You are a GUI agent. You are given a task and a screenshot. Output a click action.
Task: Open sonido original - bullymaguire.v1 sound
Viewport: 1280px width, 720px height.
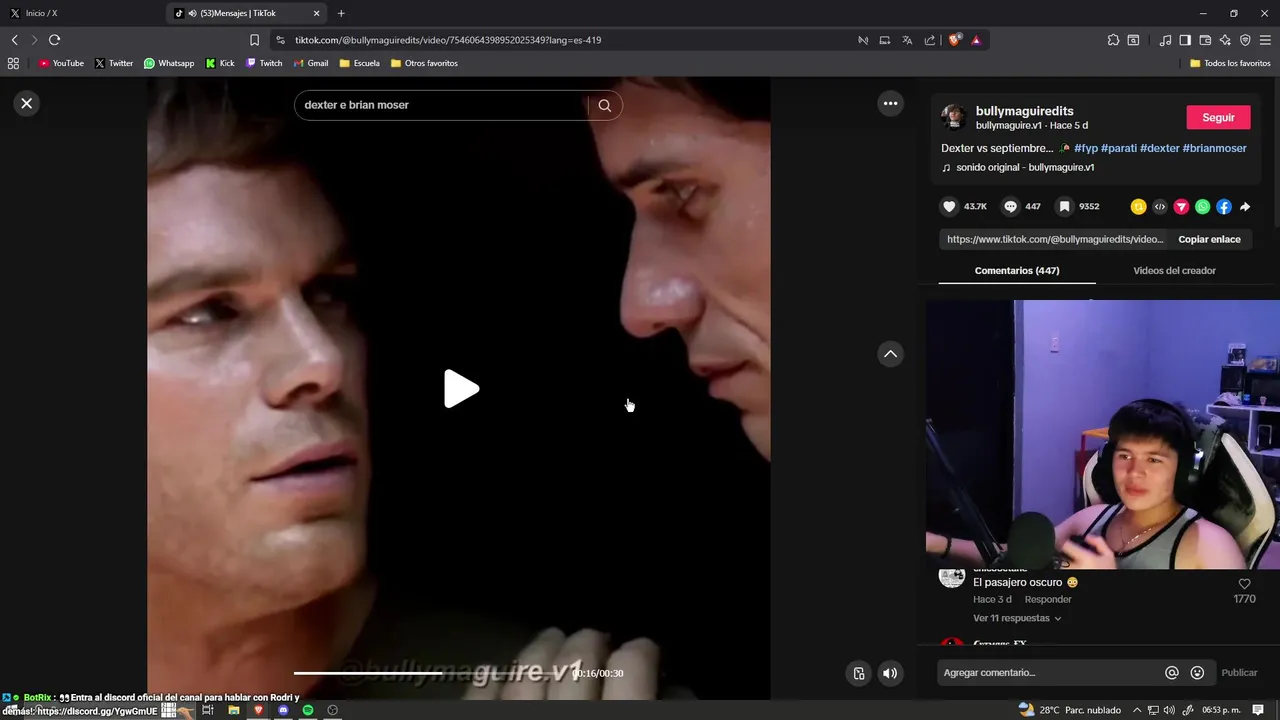[x=1025, y=167]
